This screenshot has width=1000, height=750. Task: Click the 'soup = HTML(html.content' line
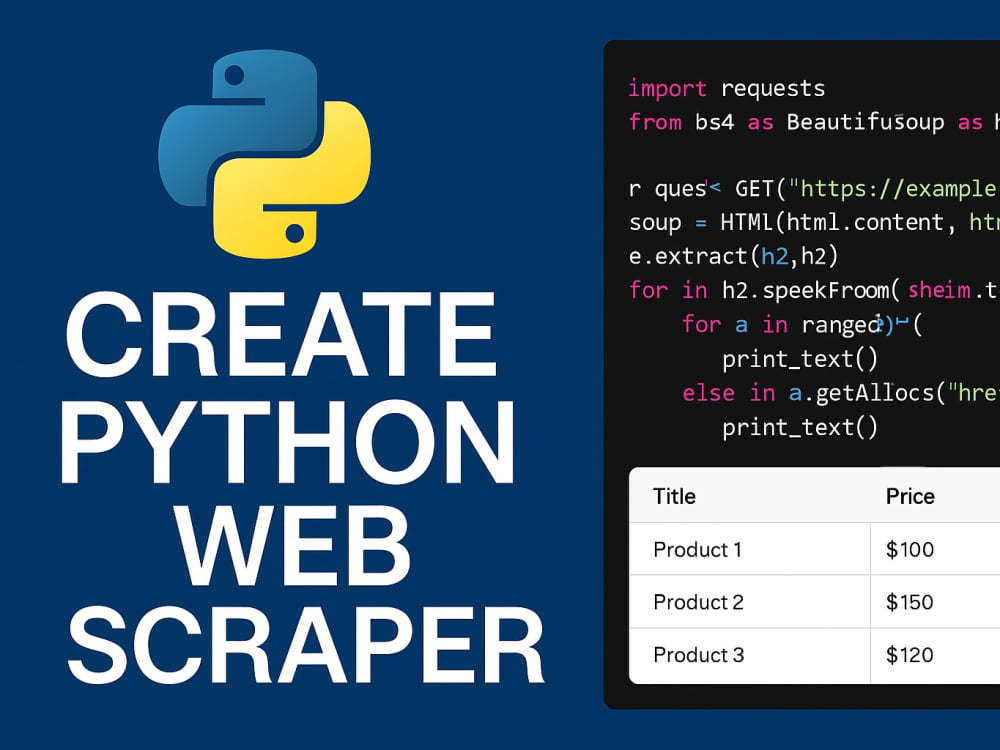814,223
